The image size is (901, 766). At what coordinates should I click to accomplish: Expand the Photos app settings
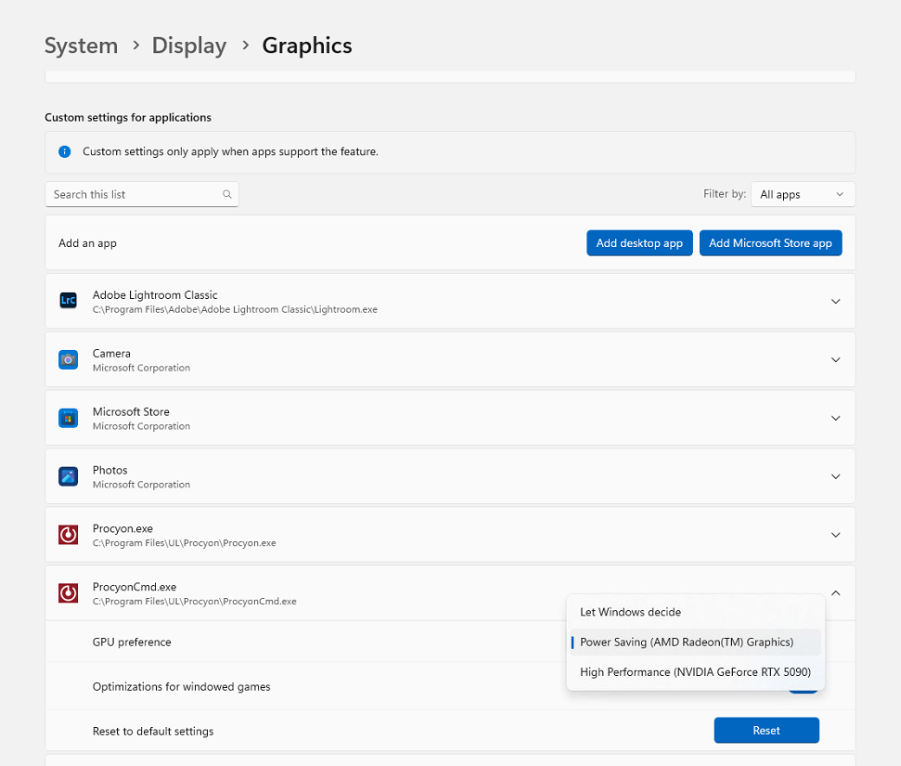pos(835,476)
